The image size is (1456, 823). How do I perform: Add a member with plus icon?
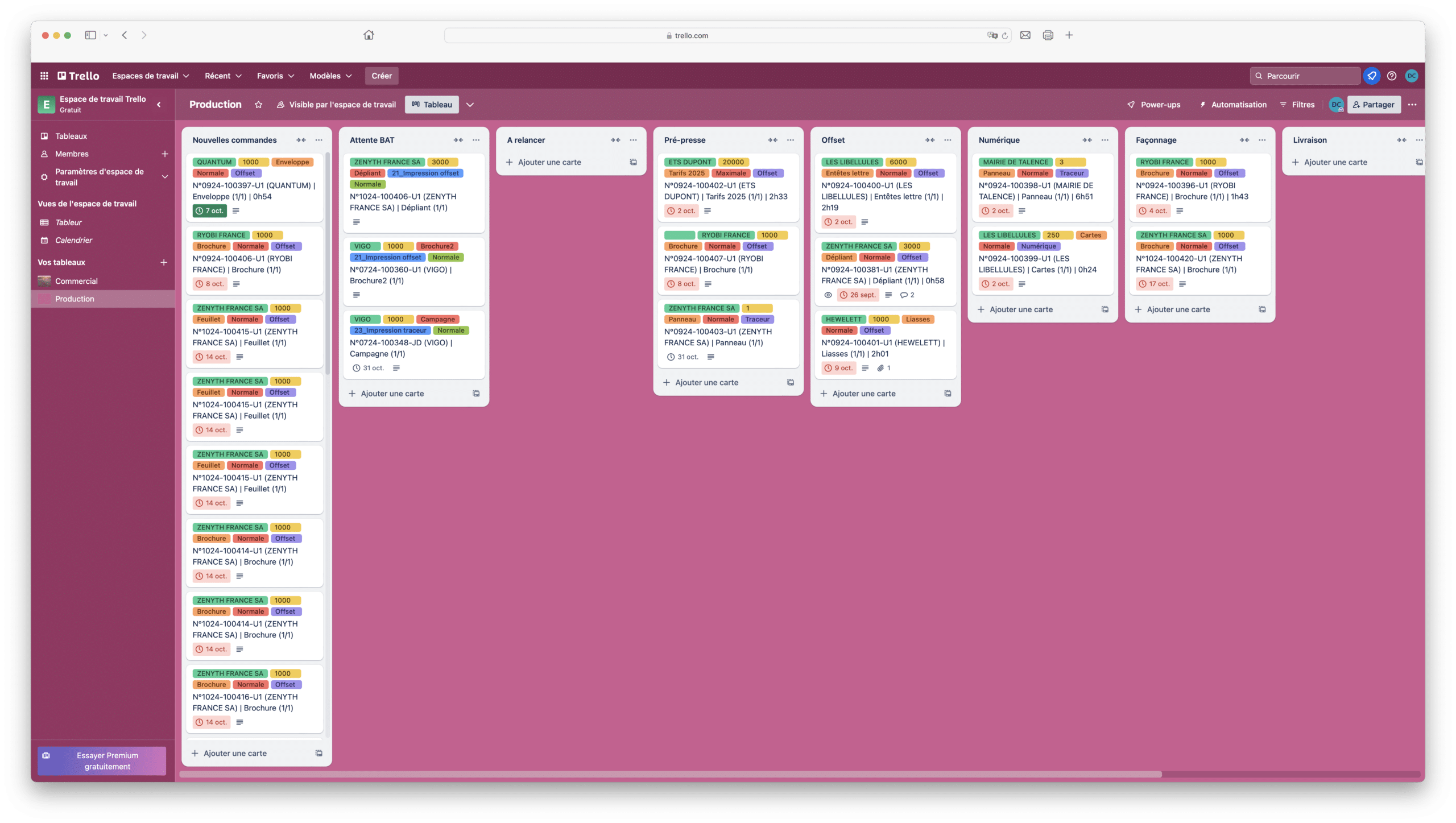(164, 154)
